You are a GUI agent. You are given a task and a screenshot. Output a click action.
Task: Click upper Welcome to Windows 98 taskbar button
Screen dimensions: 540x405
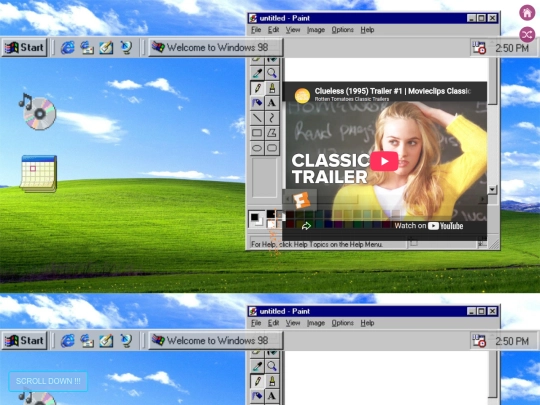tap(216, 48)
